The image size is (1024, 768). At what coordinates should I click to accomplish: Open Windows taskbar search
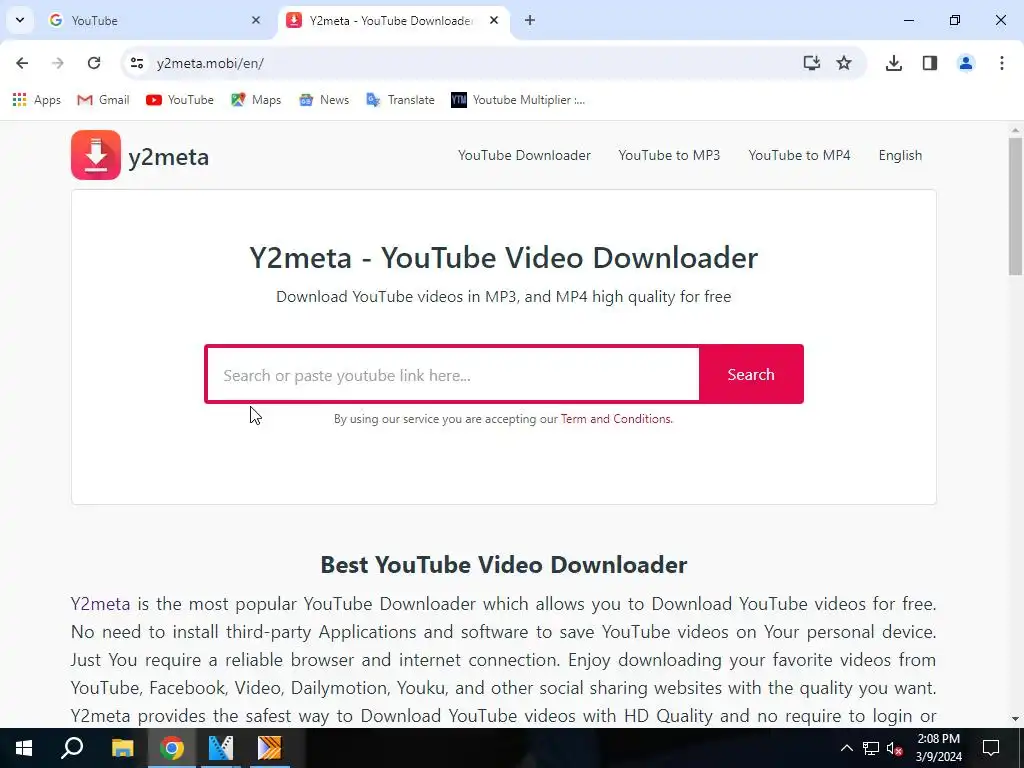[72, 748]
